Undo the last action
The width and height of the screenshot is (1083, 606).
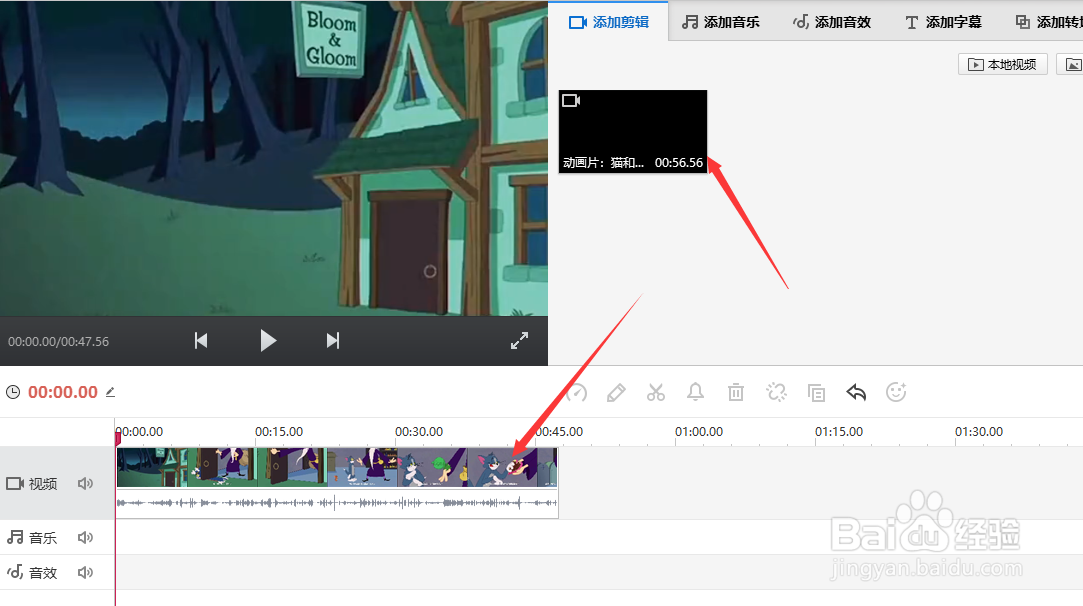pyautogui.click(x=856, y=392)
